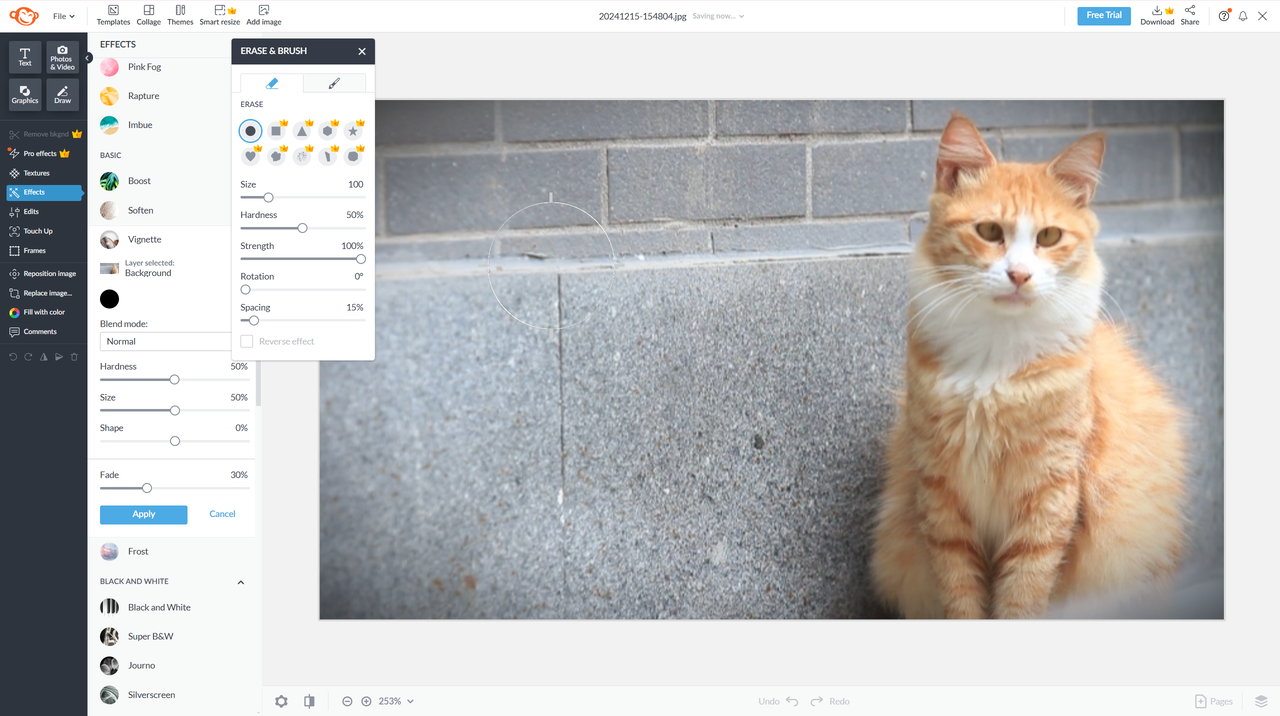This screenshot has height=716, width=1280.
Task: Open the saving status dropdown arrow
Action: [x=741, y=16]
